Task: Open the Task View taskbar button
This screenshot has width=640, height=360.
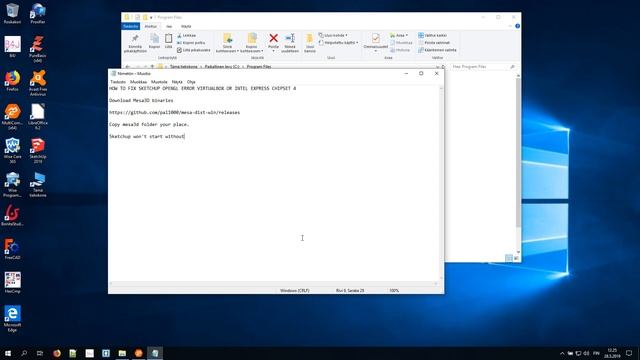Action: [x=40, y=353]
